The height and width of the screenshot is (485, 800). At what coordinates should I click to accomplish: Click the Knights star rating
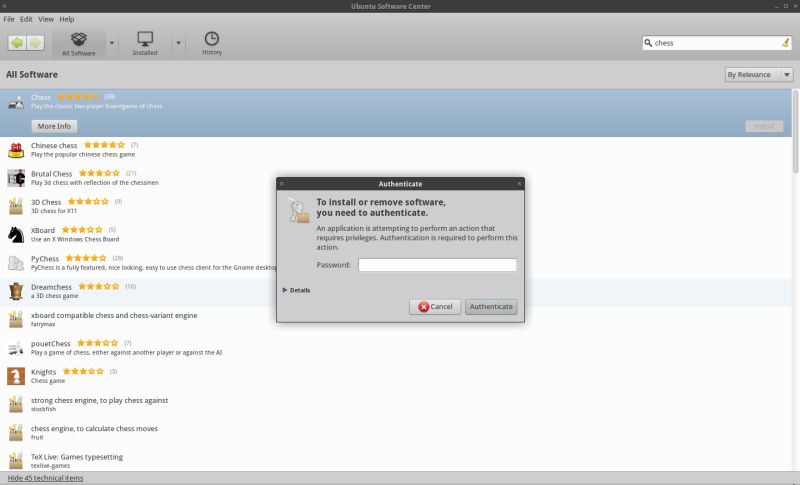coord(83,371)
